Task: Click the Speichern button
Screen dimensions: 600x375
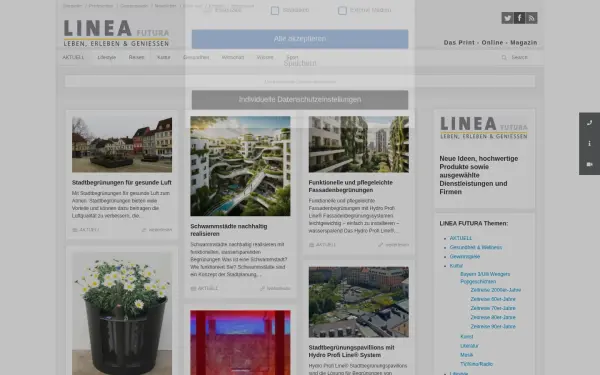Action: point(300,64)
